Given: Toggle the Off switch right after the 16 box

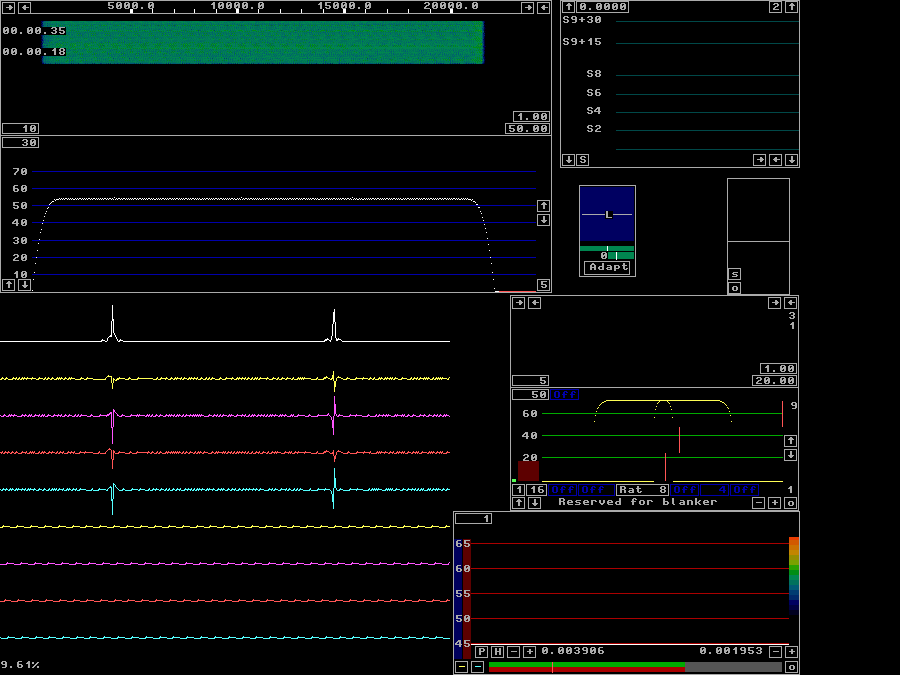Looking at the screenshot, I should tap(563, 490).
